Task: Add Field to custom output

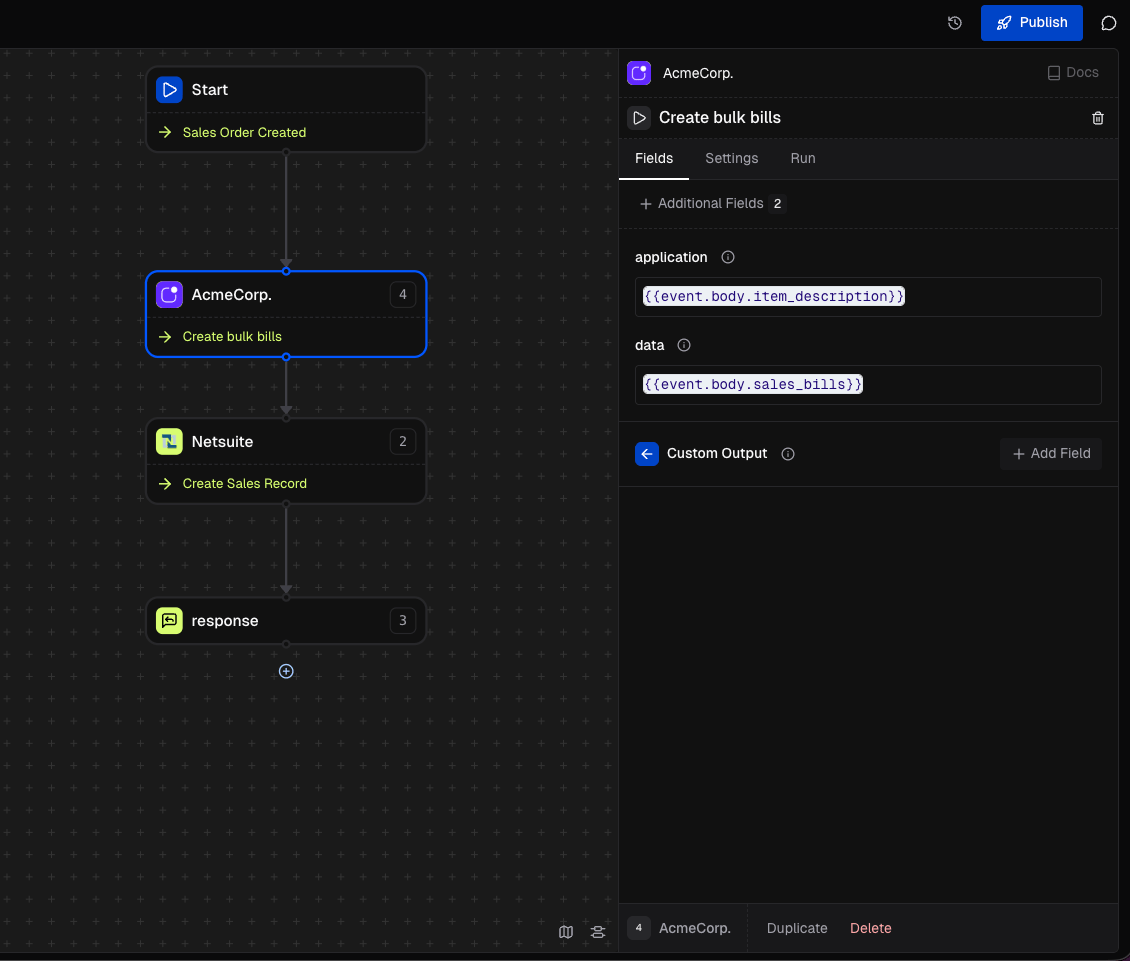Action: click(1051, 454)
